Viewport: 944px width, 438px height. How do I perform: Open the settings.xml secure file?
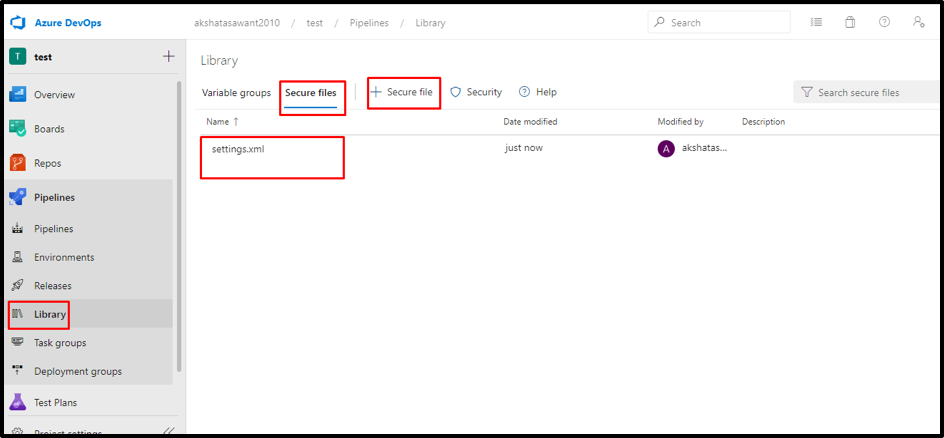238,149
